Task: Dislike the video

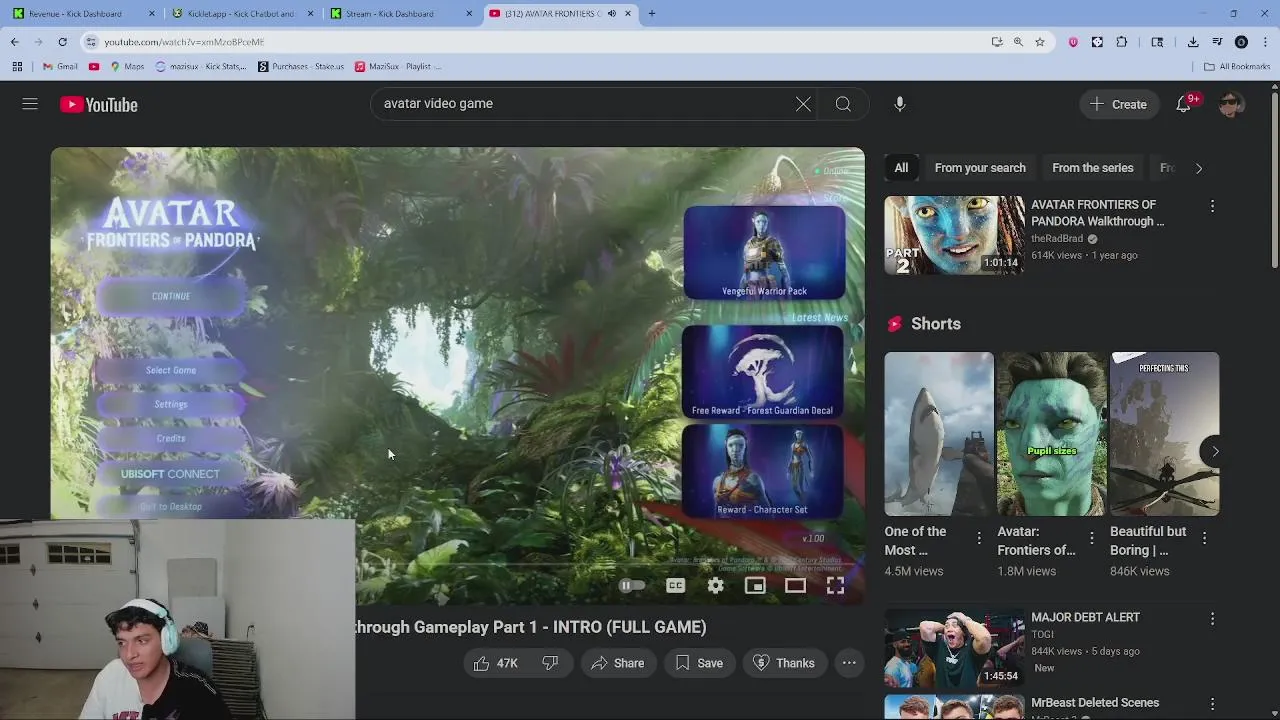Action: click(x=550, y=663)
